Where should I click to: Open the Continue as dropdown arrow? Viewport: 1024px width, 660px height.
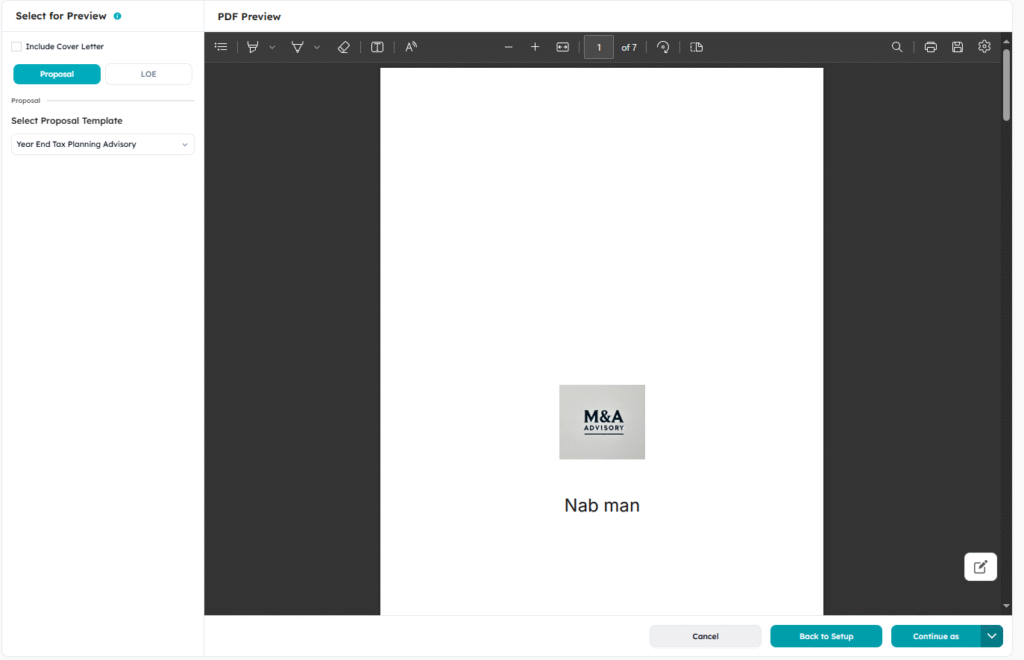(992, 636)
